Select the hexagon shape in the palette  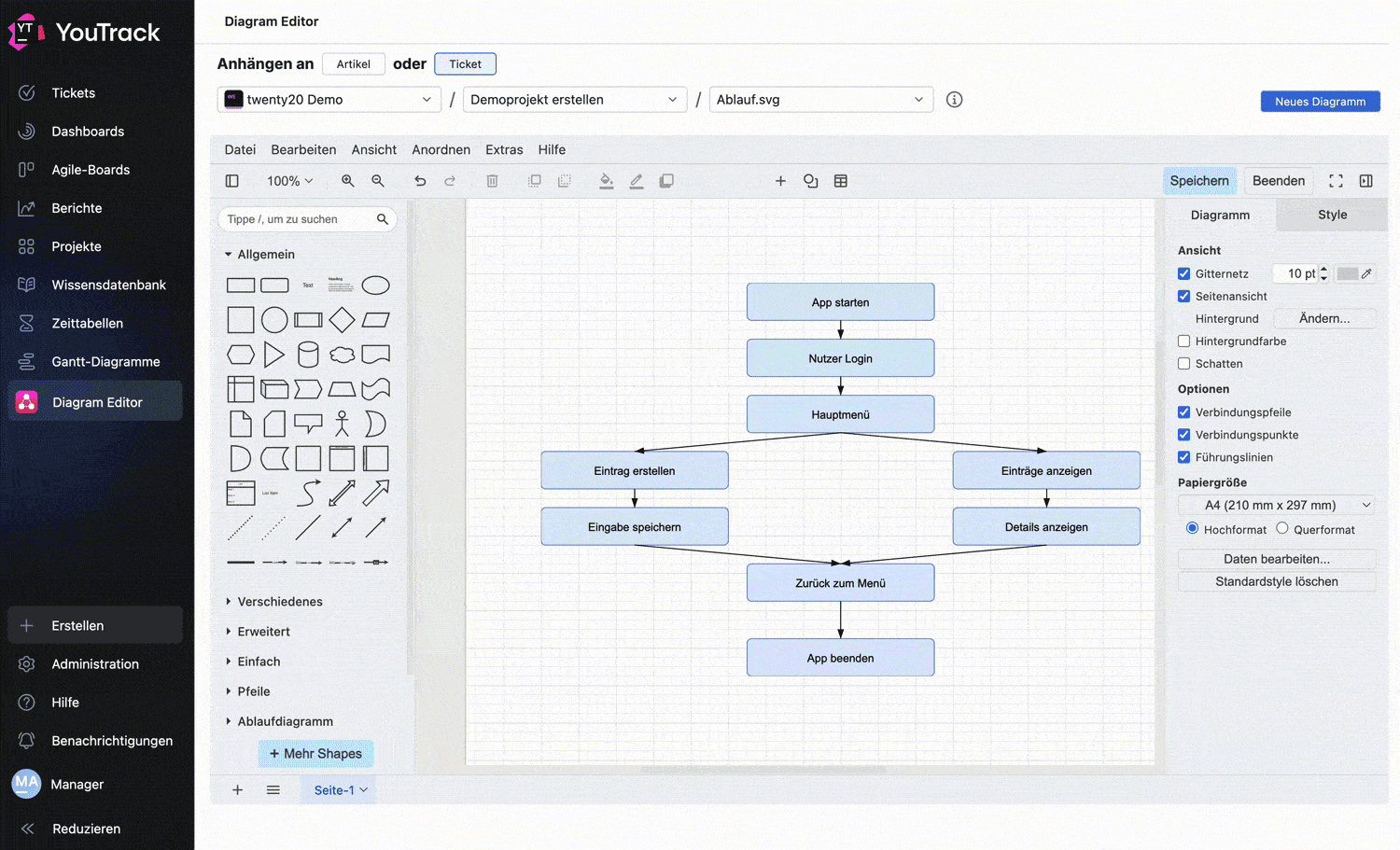pyautogui.click(x=241, y=355)
